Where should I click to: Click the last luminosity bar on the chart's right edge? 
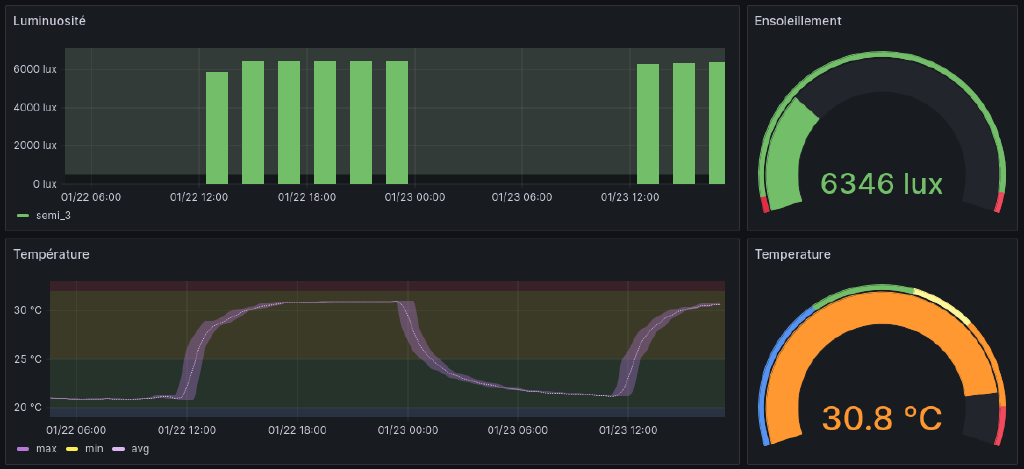click(717, 123)
